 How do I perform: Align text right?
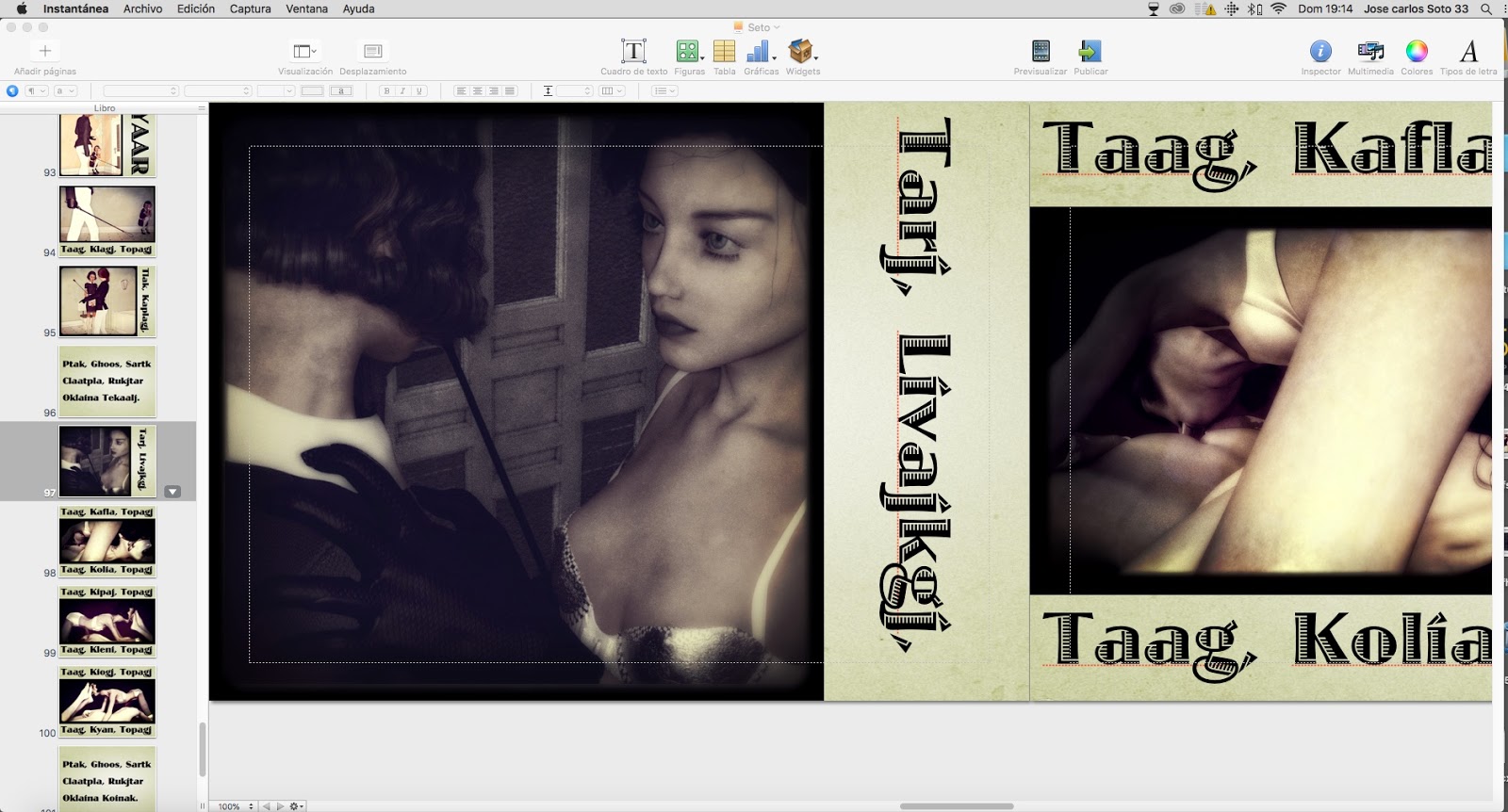tap(493, 91)
